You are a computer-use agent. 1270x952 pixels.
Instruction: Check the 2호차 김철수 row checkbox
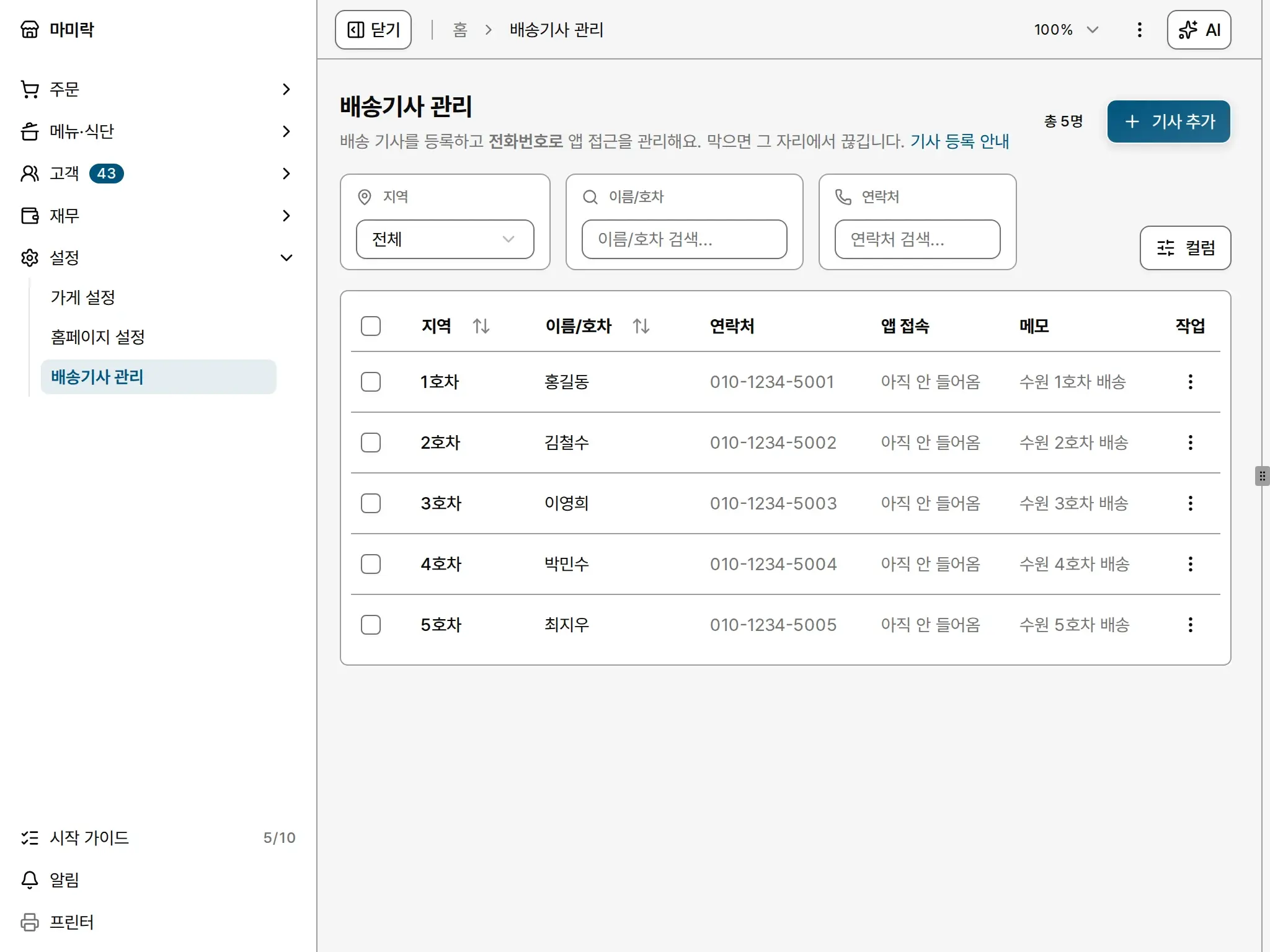(x=371, y=443)
